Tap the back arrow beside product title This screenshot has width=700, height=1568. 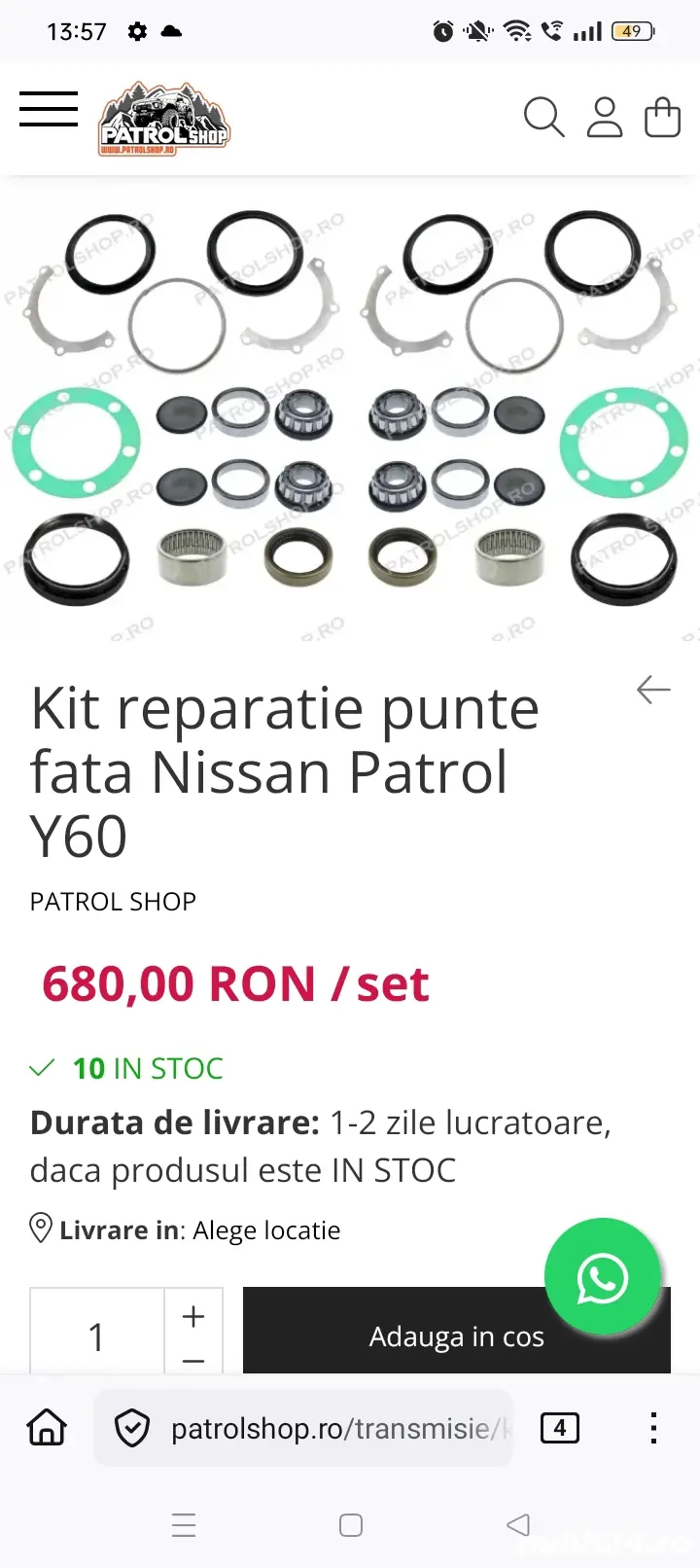(x=653, y=690)
